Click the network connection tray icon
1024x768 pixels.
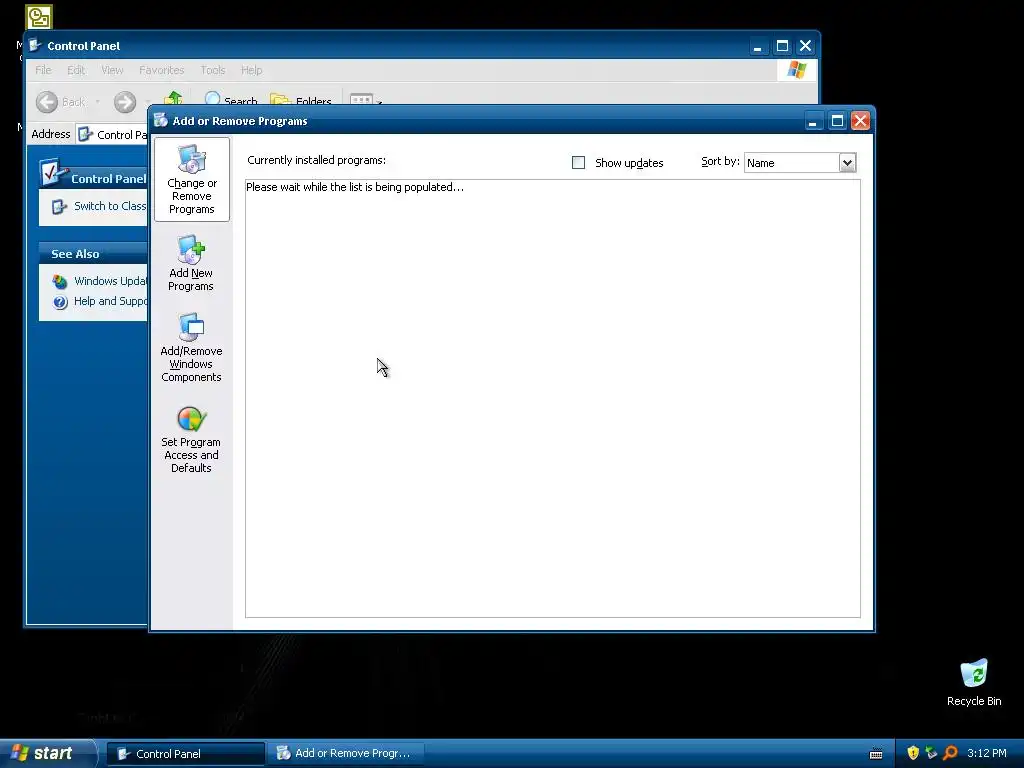(x=931, y=754)
